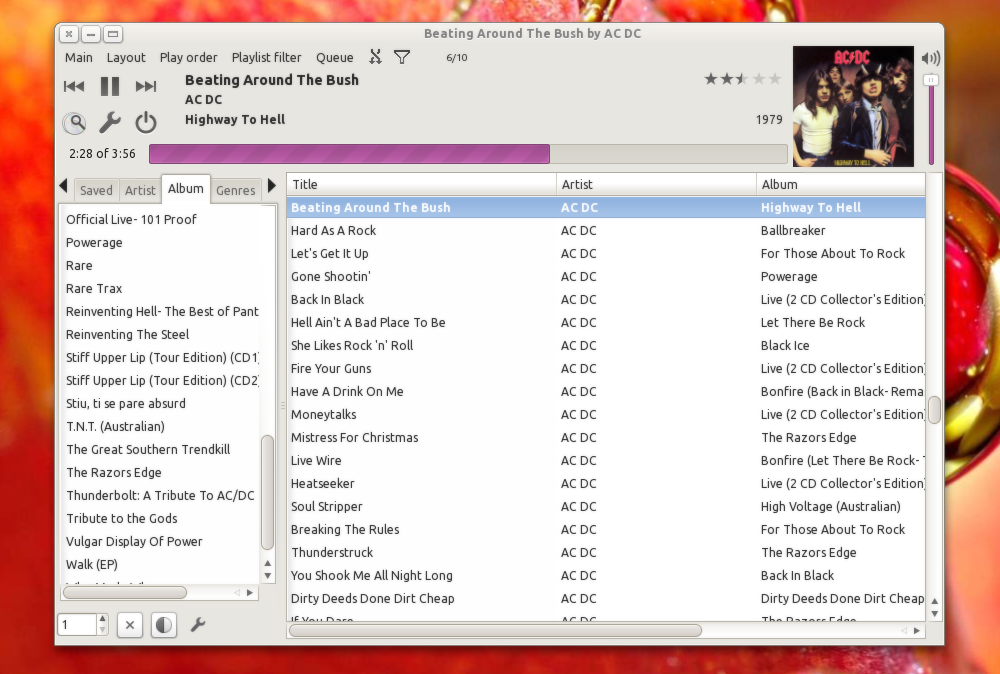This screenshot has width=1000, height=674.
Task: Decrease the number field with down arrow
Action: [x=103, y=630]
